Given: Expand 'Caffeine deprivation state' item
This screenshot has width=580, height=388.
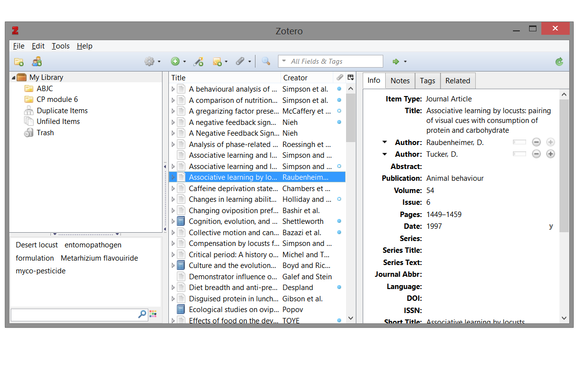Looking at the screenshot, I should [x=173, y=188].
